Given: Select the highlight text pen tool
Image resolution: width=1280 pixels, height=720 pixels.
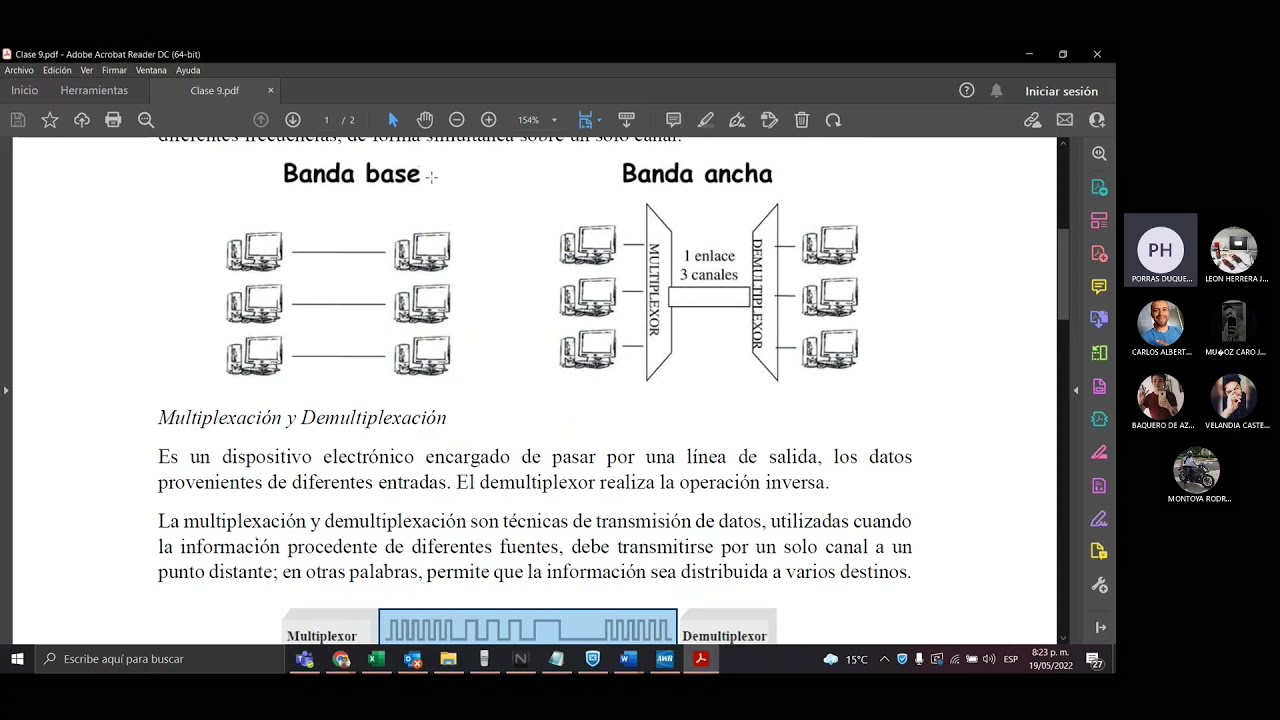Looking at the screenshot, I should coord(706,120).
